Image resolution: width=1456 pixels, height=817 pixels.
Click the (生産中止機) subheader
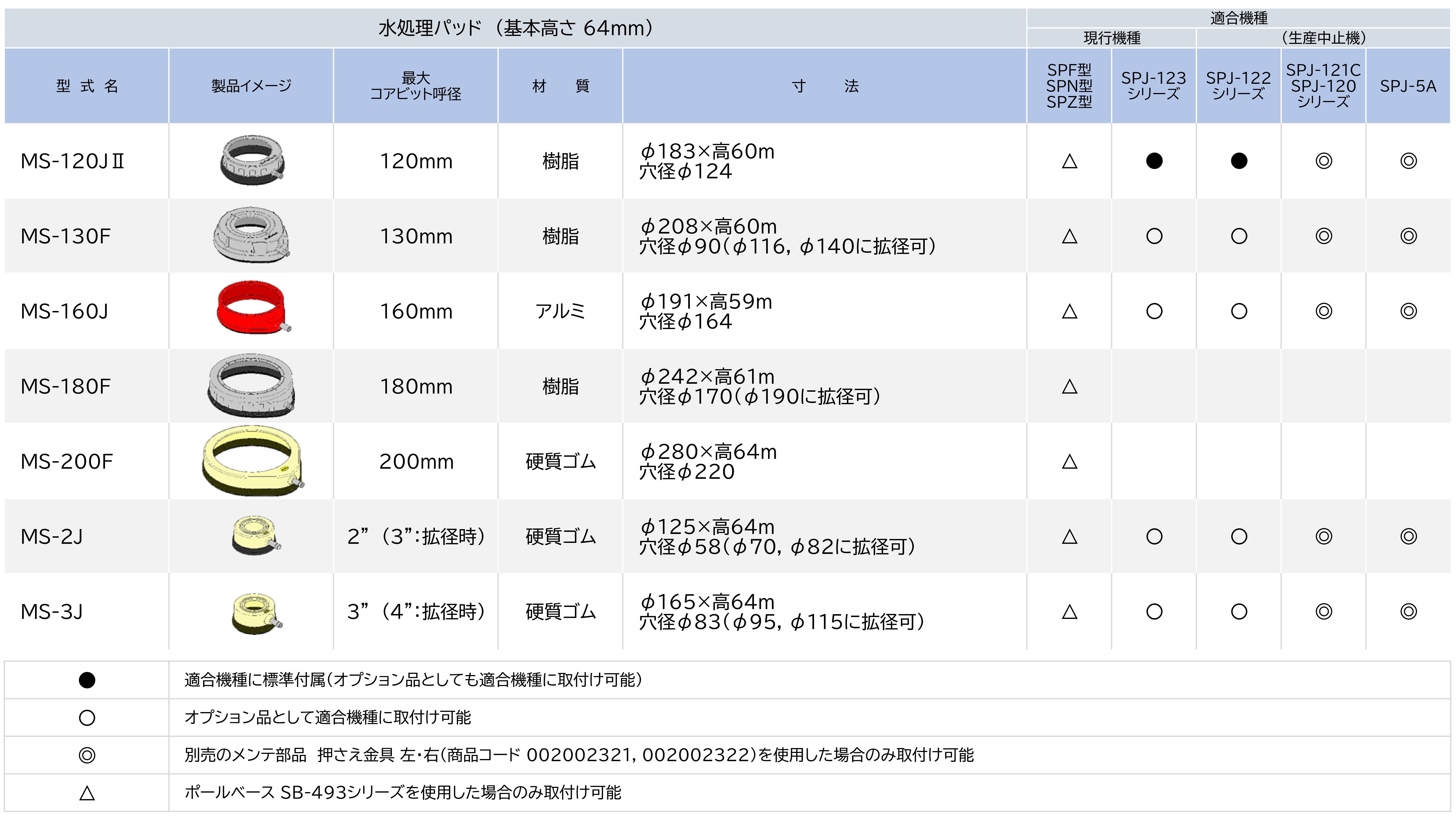tap(1324, 38)
